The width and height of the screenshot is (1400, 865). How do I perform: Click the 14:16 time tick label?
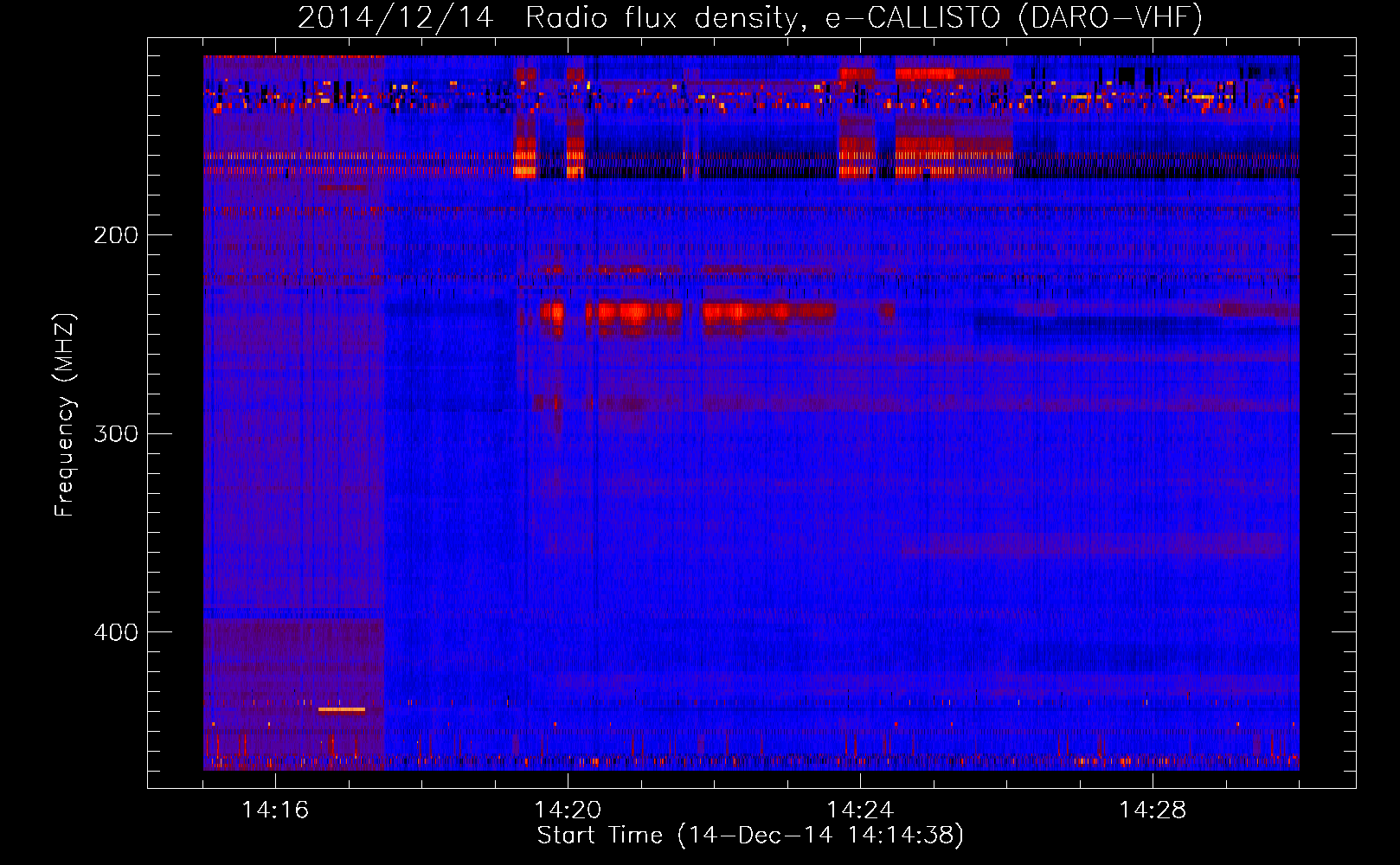click(275, 810)
